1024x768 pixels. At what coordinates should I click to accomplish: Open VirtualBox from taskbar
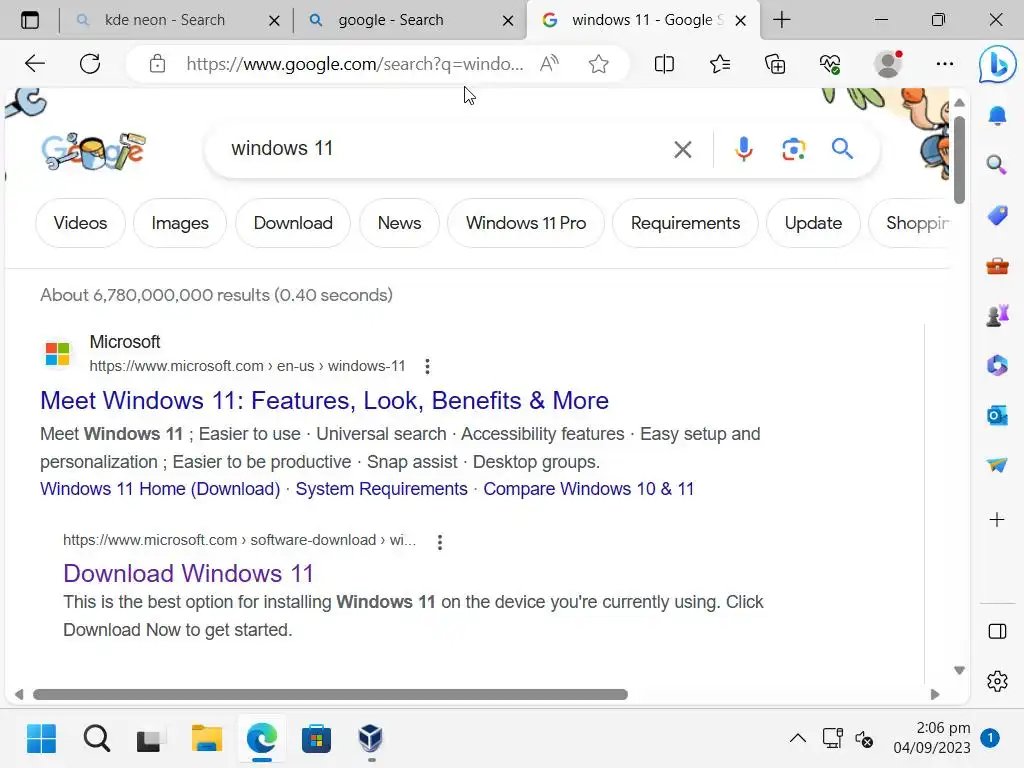pos(371,739)
